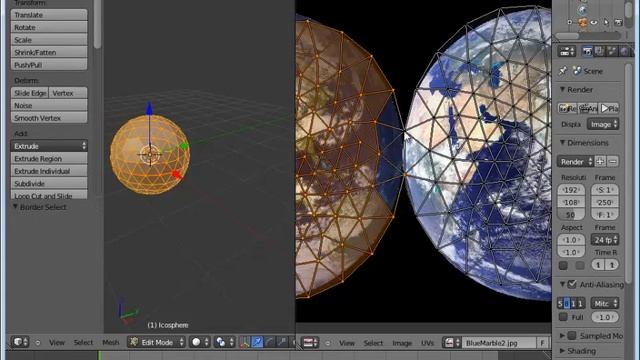Enable the rotate manipulator arc icon
The image size is (640, 360).
tap(269, 342)
